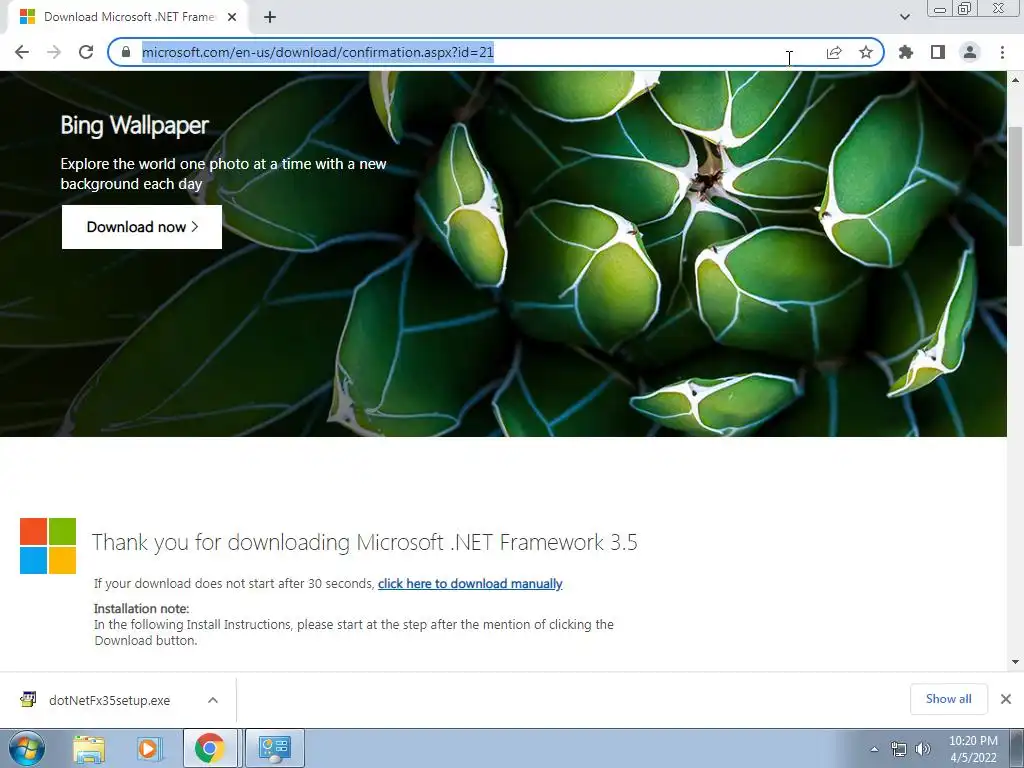Image resolution: width=1024 pixels, height=768 pixels.
Task: Expand the tab search chevron
Action: coord(904,17)
